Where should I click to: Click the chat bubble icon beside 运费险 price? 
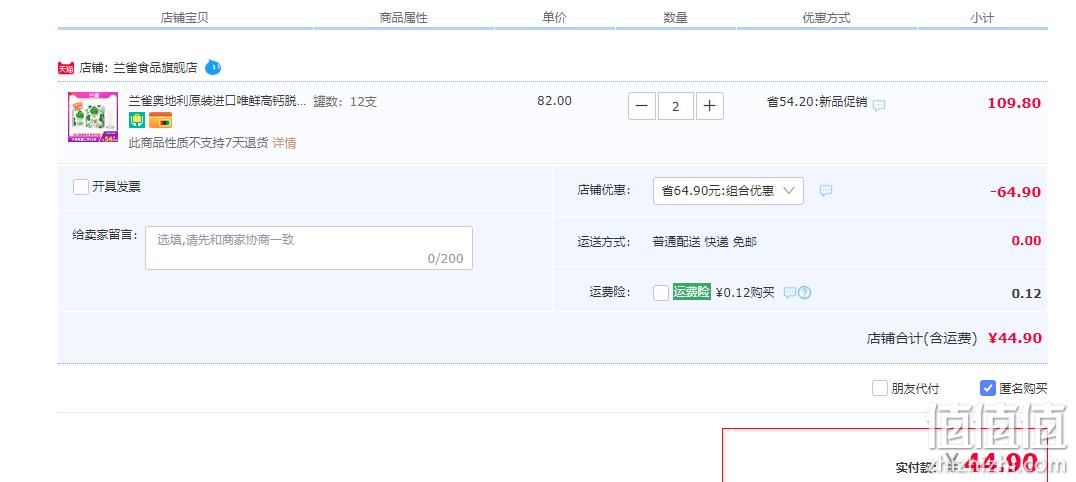pos(790,292)
